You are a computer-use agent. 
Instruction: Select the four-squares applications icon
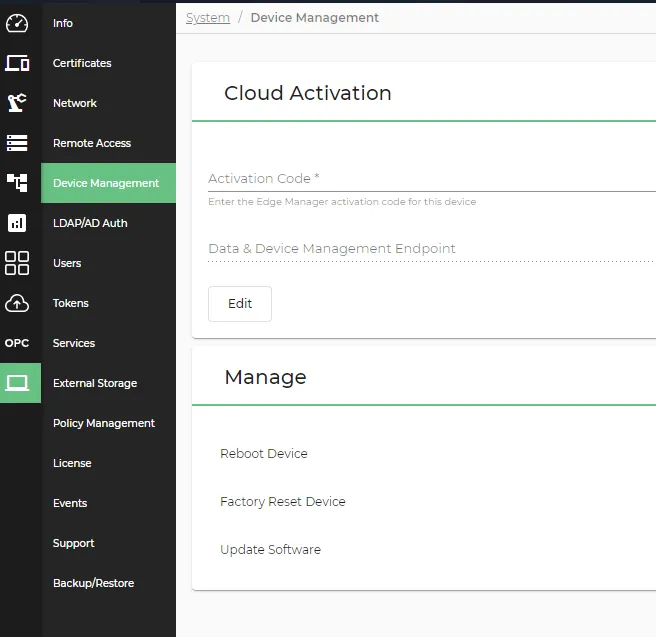click(x=17, y=263)
